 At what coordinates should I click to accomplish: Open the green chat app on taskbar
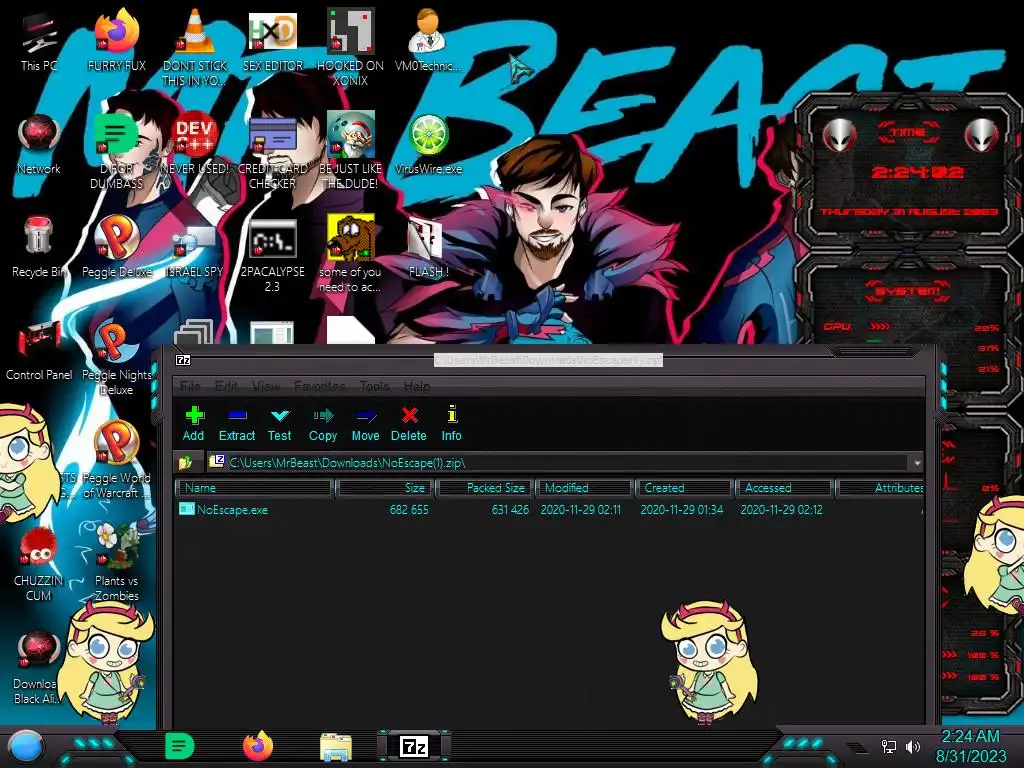pos(180,746)
